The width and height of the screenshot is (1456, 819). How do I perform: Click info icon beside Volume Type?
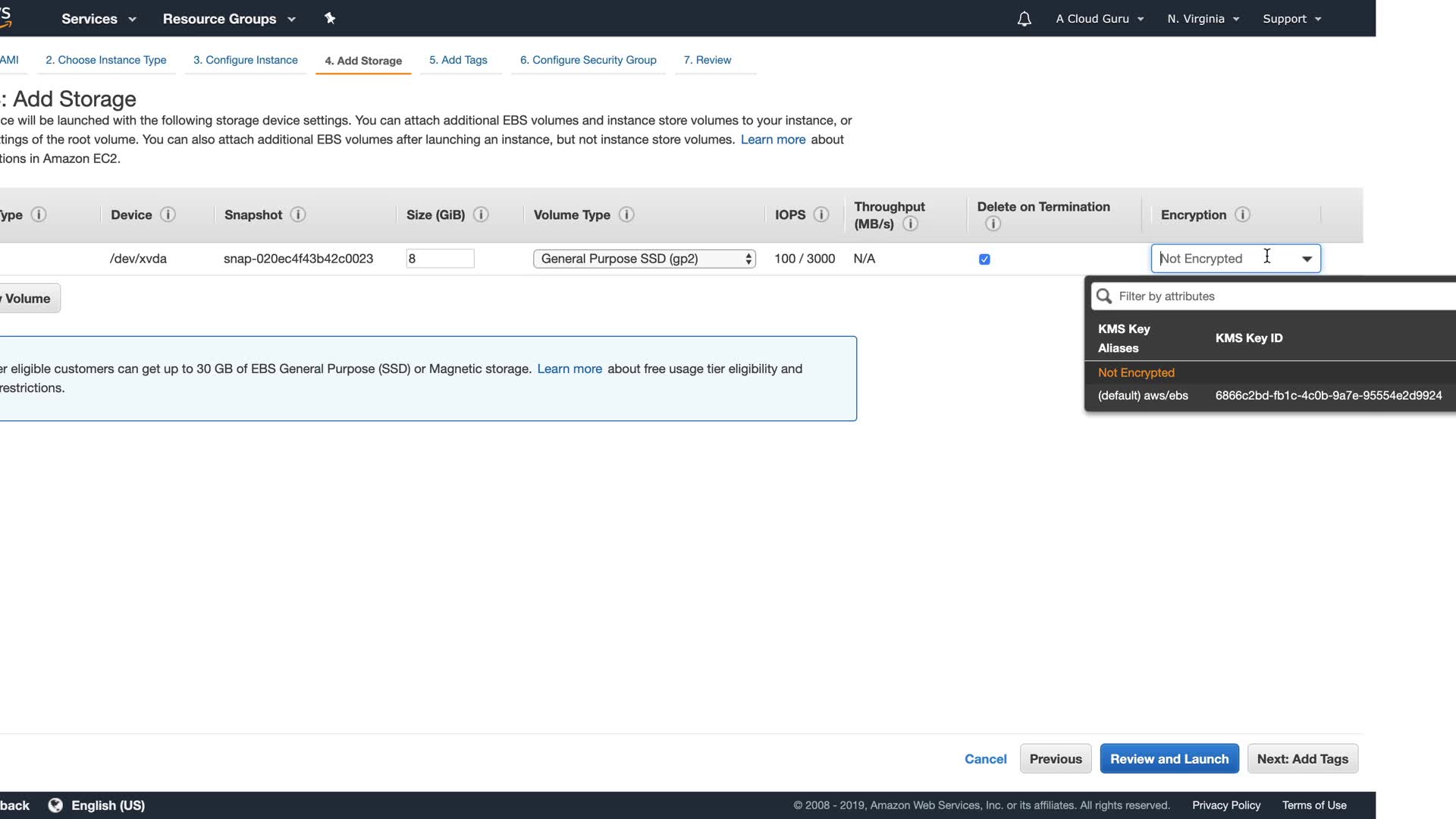point(626,215)
